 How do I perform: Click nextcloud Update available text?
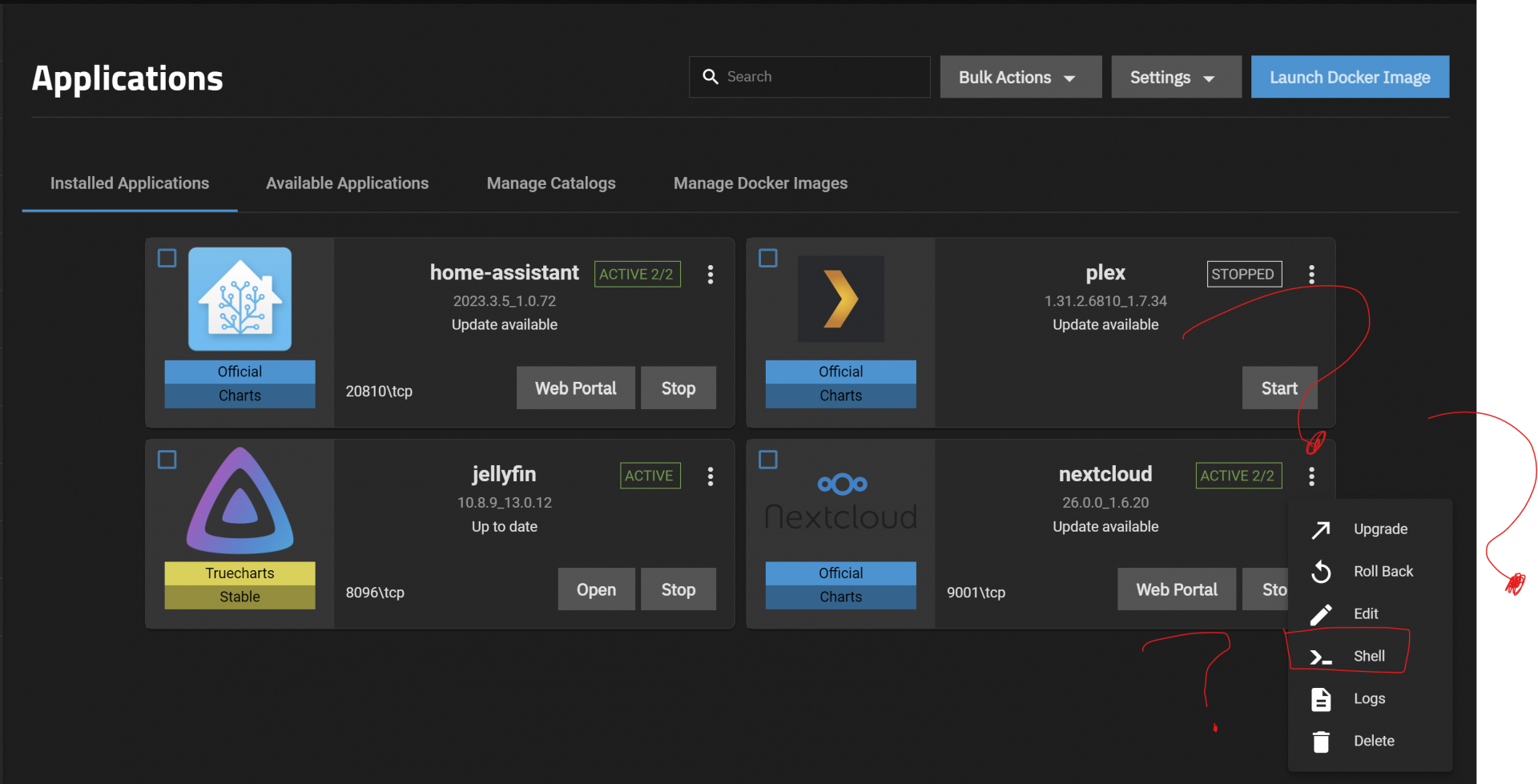coord(1105,528)
